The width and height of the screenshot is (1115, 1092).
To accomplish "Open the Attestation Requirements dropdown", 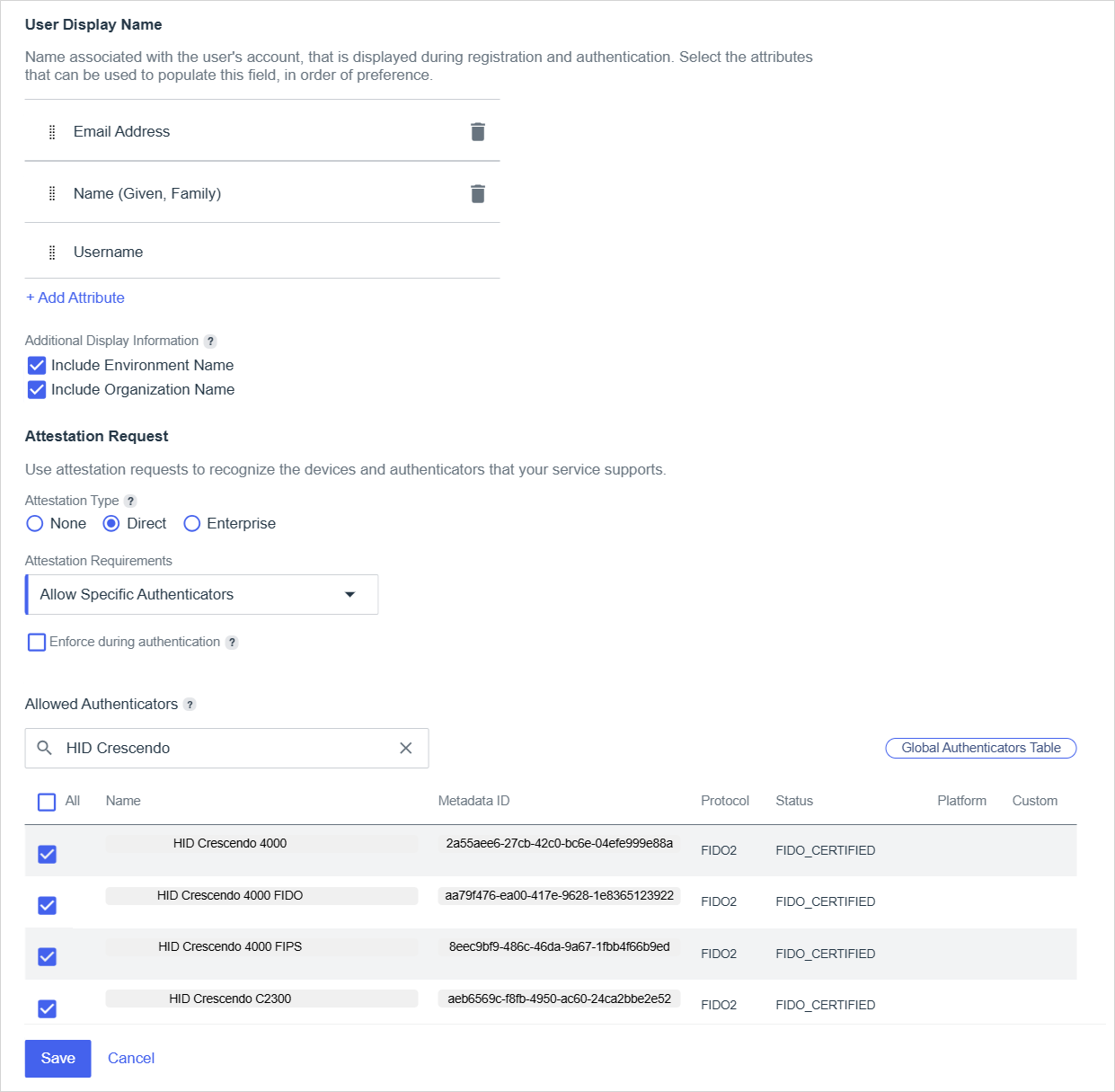I will tap(201, 595).
